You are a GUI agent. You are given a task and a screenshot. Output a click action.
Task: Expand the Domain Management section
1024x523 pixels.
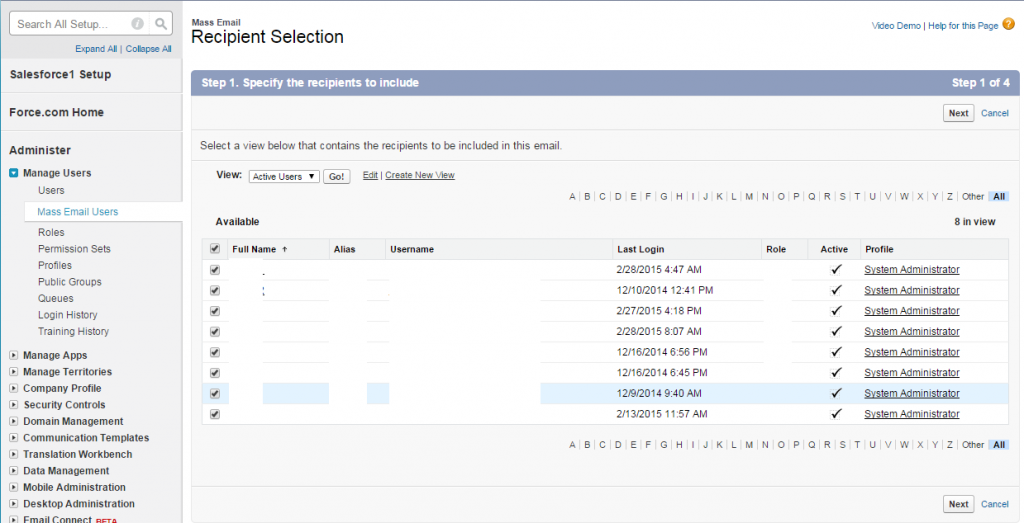(14, 421)
